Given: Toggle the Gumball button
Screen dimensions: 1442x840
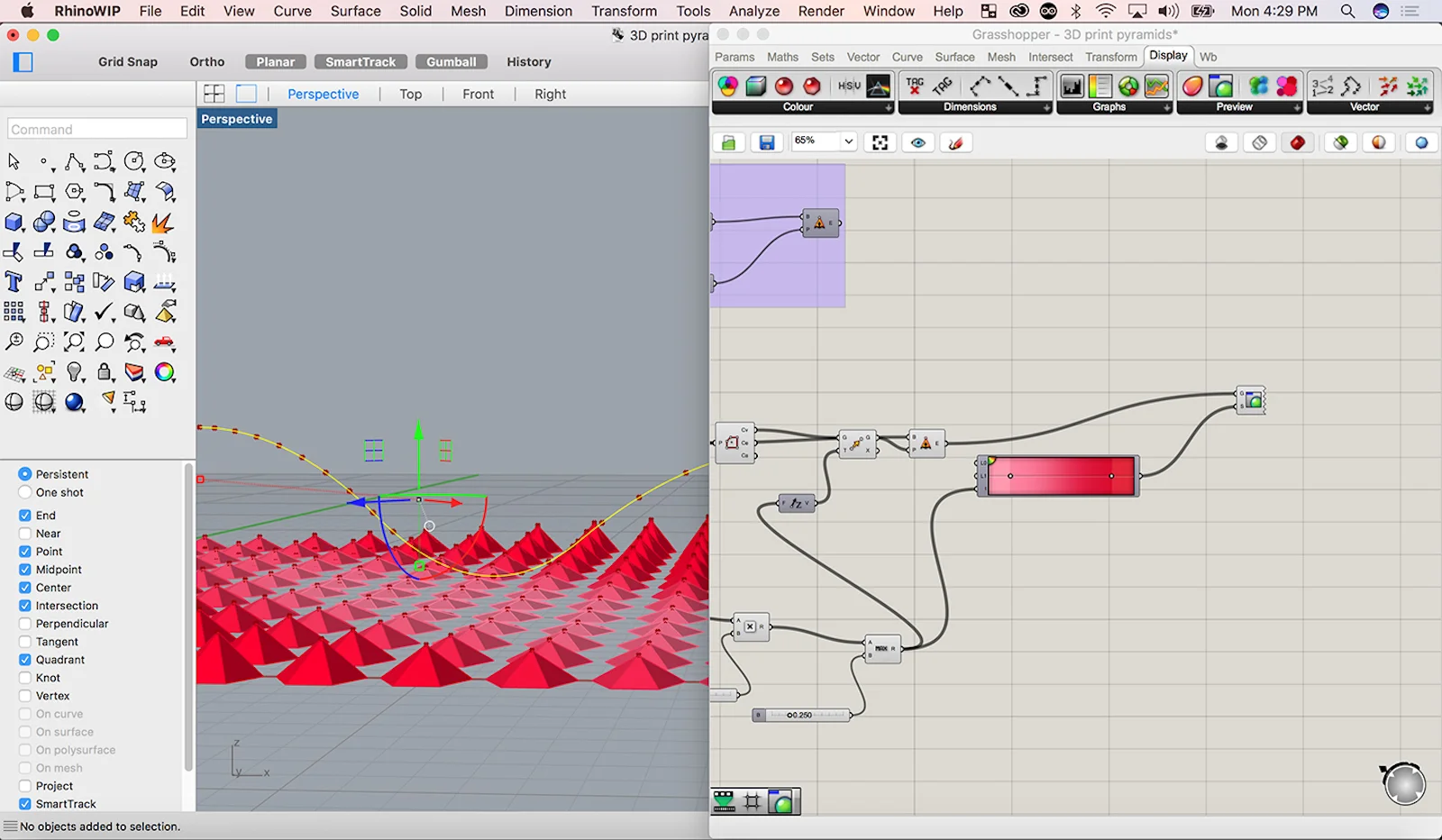Looking at the screenshot, I should [452, 62].
